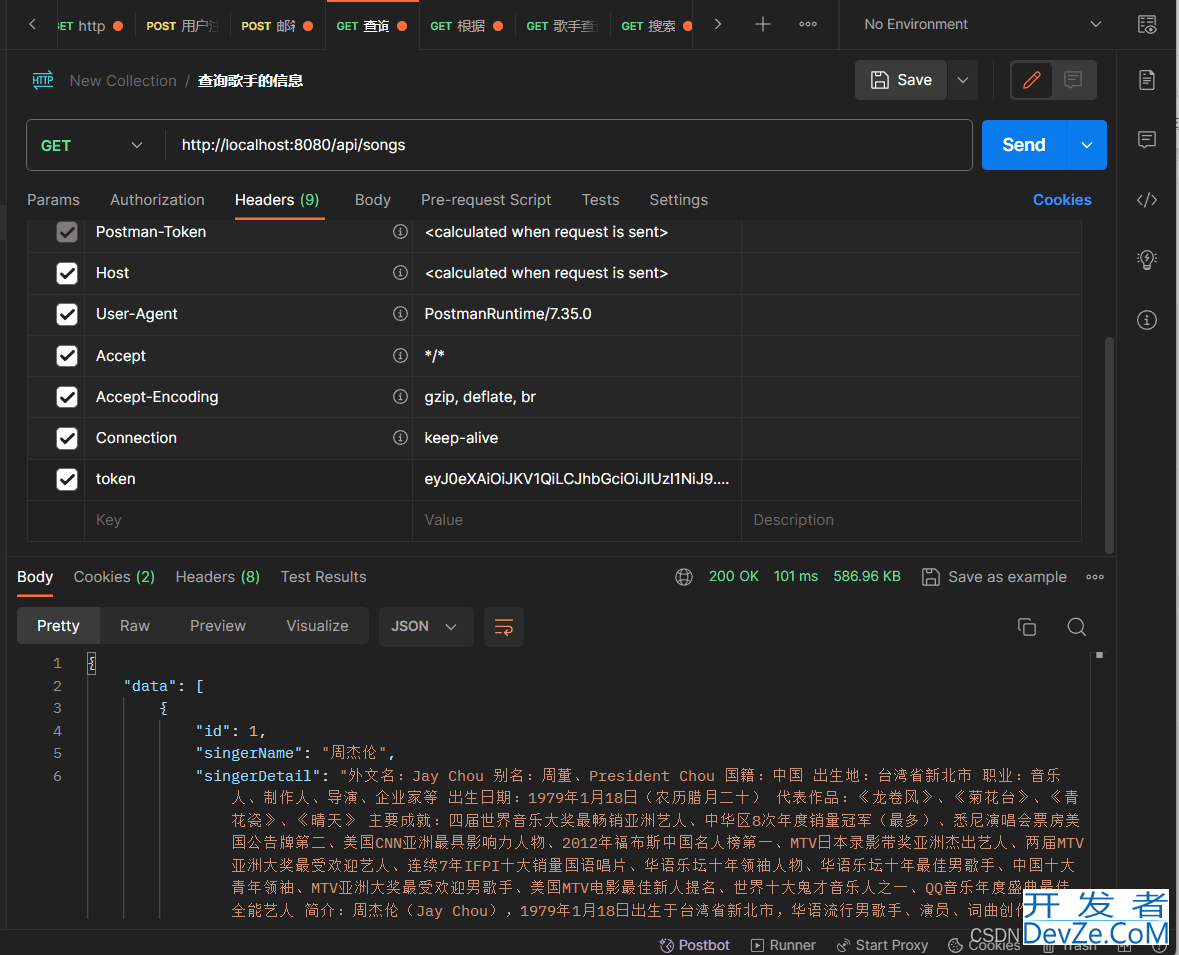Click the lightbulb related requests icon
The width and height of the screenshot is (1179, 955).
point(1147,259)
